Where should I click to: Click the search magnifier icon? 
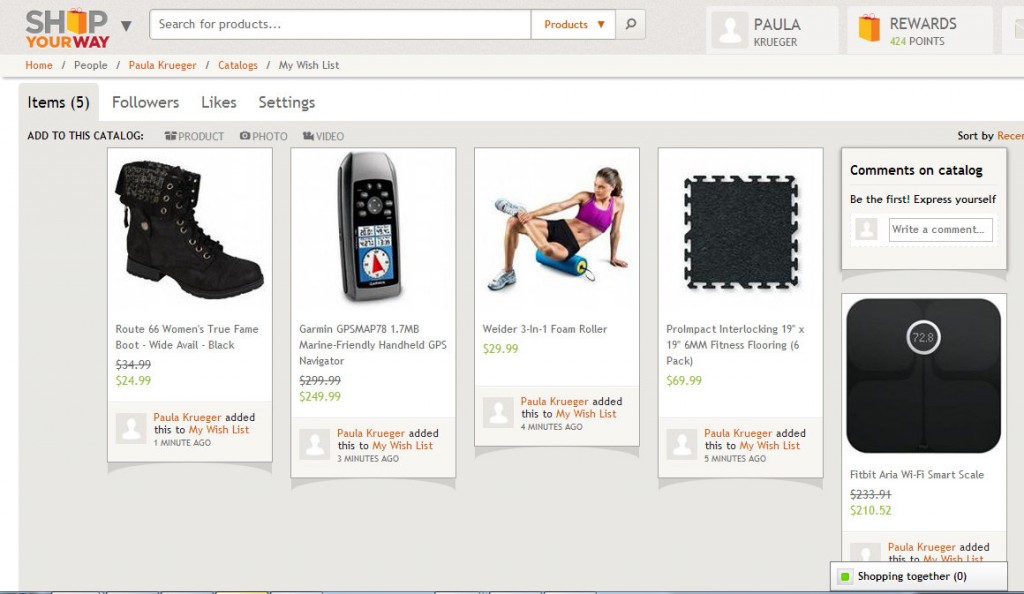[x=630, y=24]
